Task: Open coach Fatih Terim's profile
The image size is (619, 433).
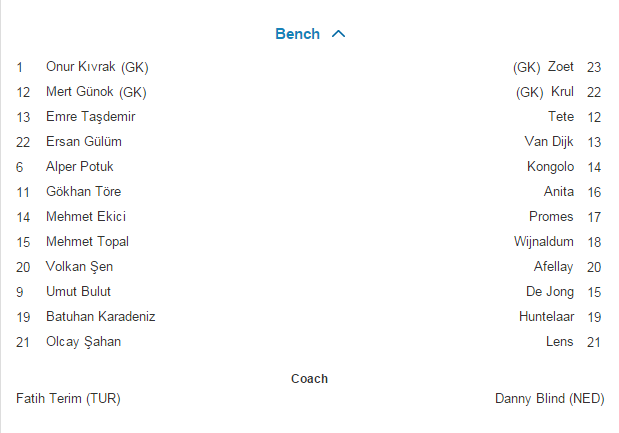Action: pyautogui.click(x=68, y=398)
